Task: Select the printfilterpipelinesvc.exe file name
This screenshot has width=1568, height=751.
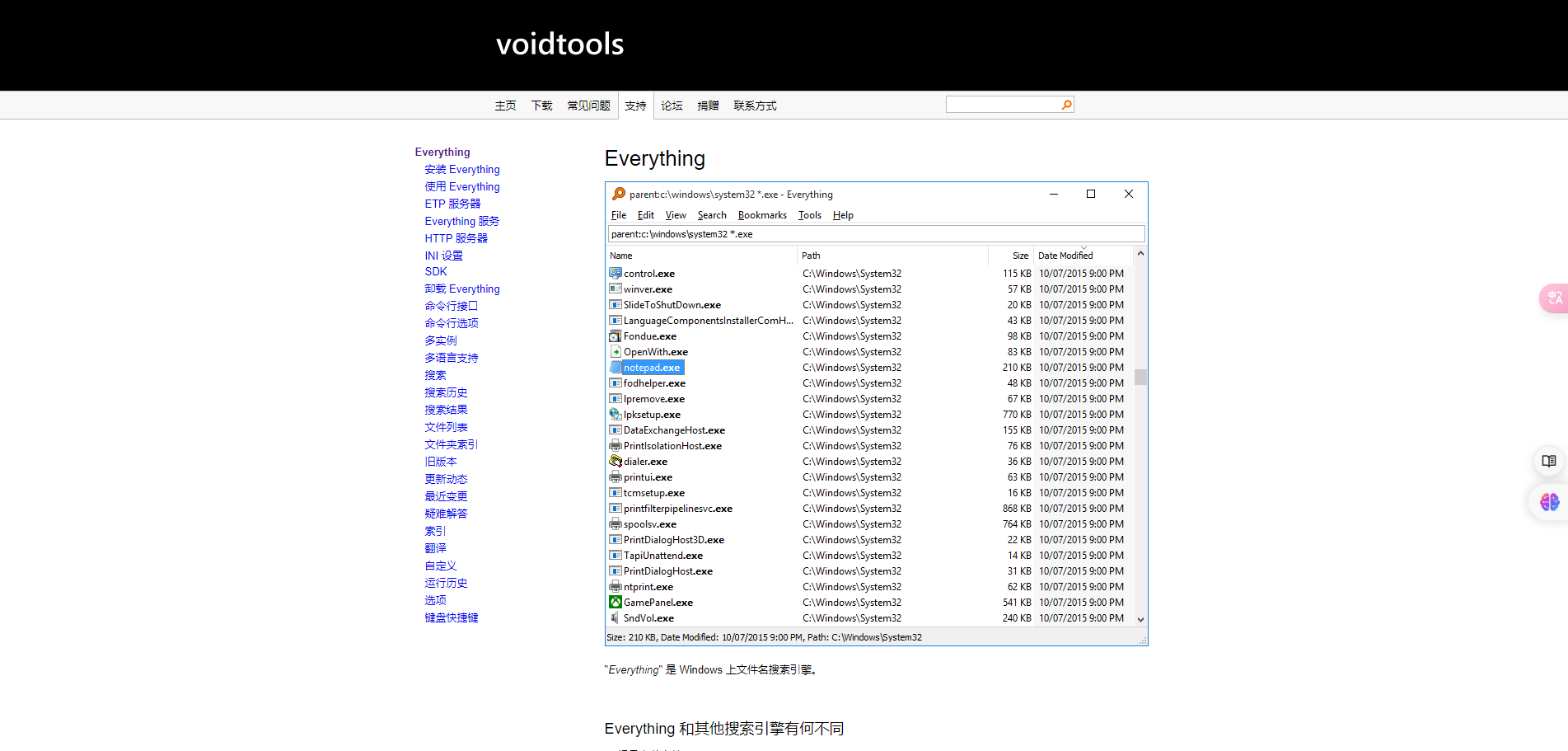Action: 678,509
